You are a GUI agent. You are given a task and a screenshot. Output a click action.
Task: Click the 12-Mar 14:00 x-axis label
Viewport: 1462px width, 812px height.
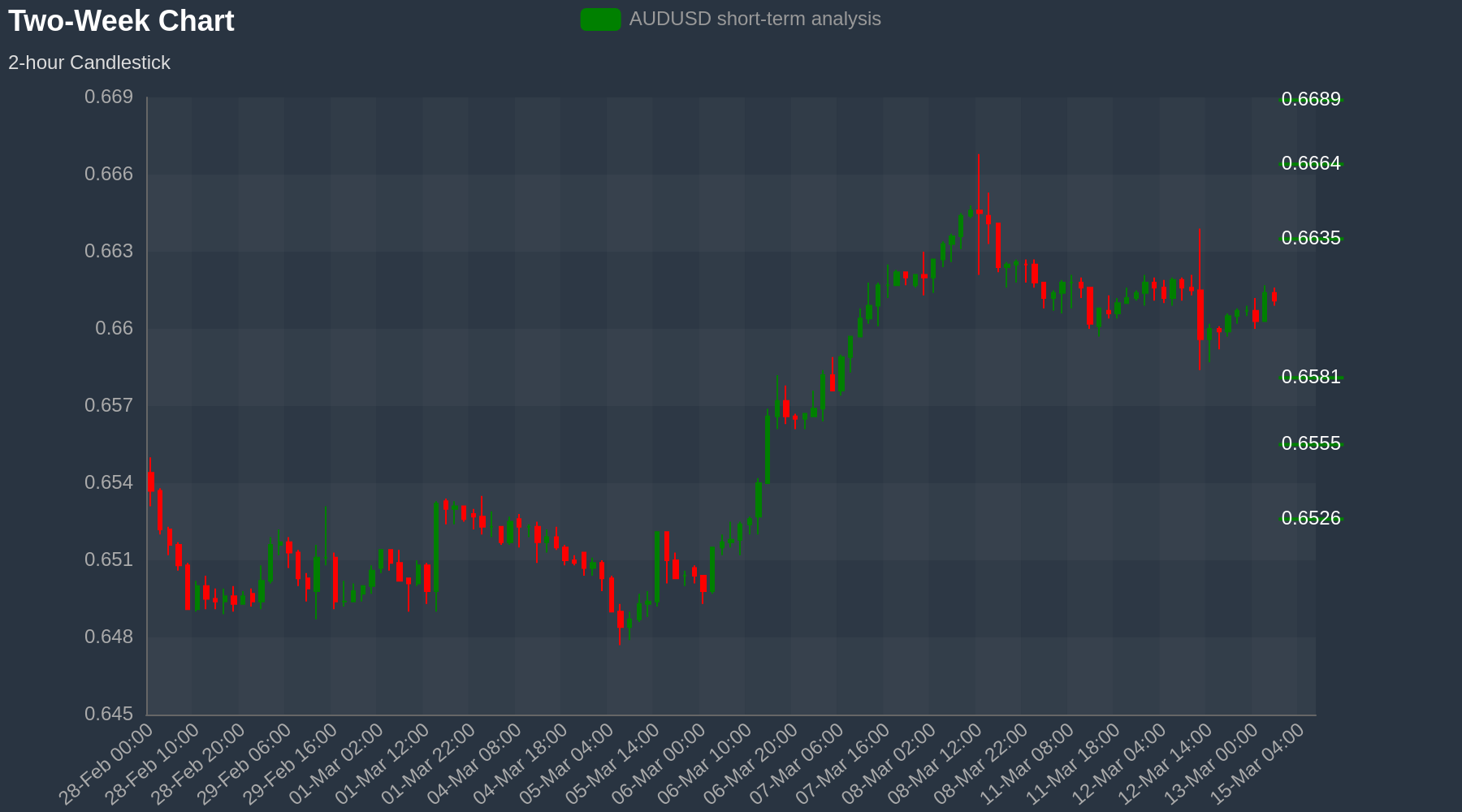(x=1165, y=765)
